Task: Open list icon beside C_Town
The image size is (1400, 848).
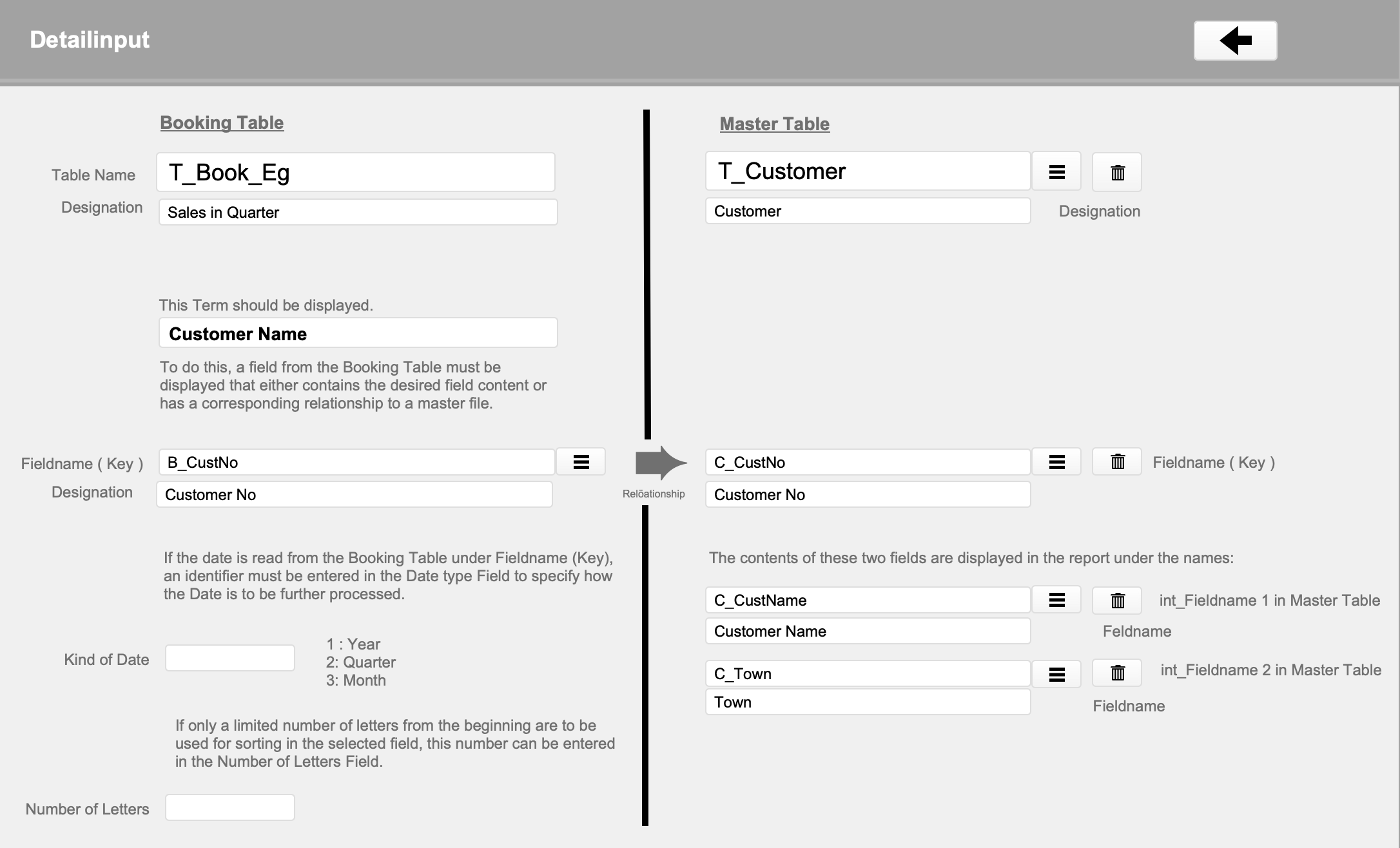Action: coord(1056,674)
